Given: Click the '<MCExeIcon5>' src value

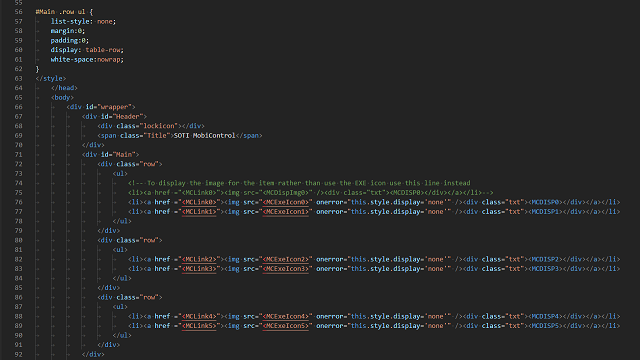Looking at the screenshot, I should click(285, 326).
